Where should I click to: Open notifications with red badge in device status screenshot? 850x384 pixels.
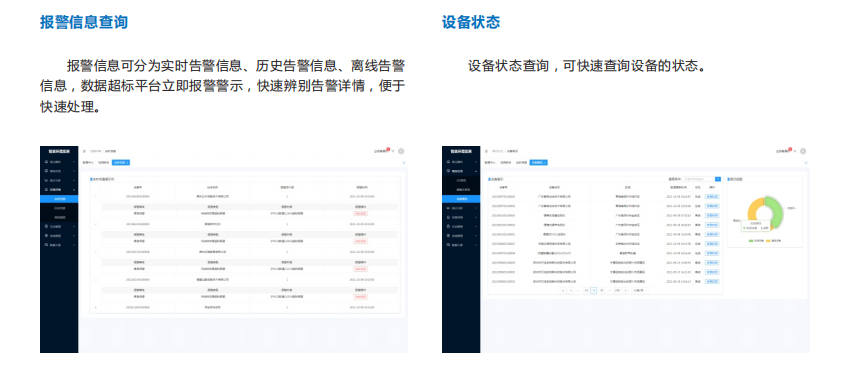pos(784,151)
